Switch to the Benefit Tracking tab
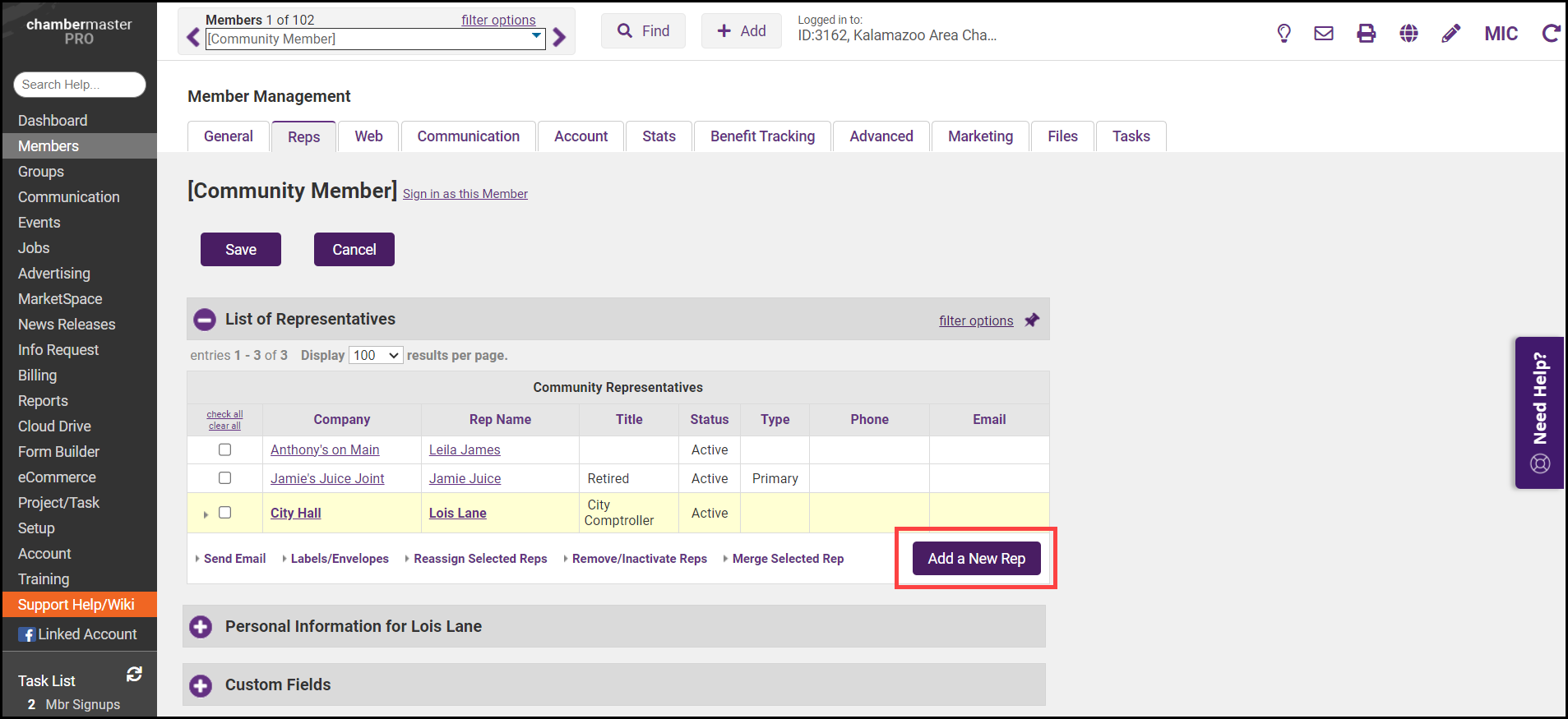1568x719 pixels. pyautogui.click(x=762, y=136)
